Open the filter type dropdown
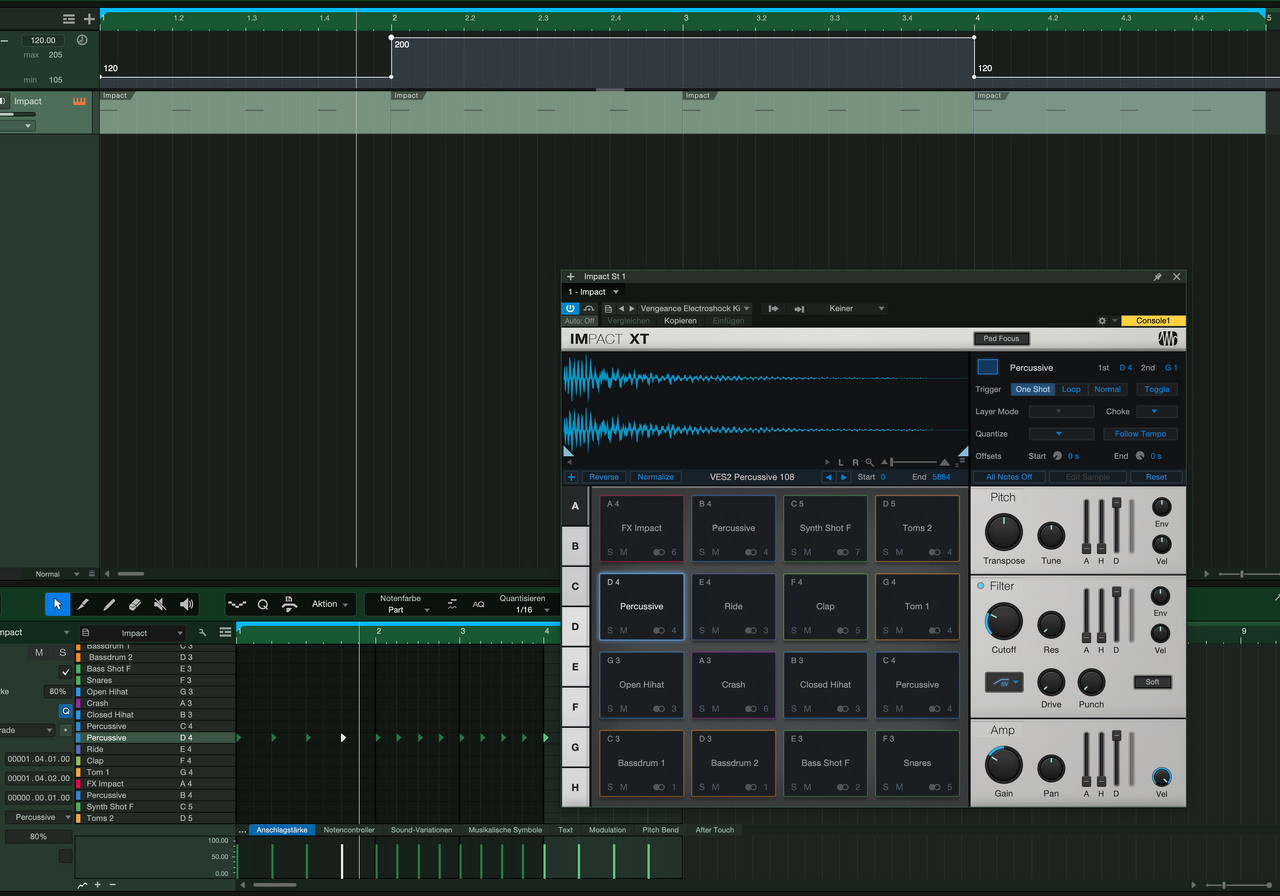 pyautogui.click(x=1004, y=683)
